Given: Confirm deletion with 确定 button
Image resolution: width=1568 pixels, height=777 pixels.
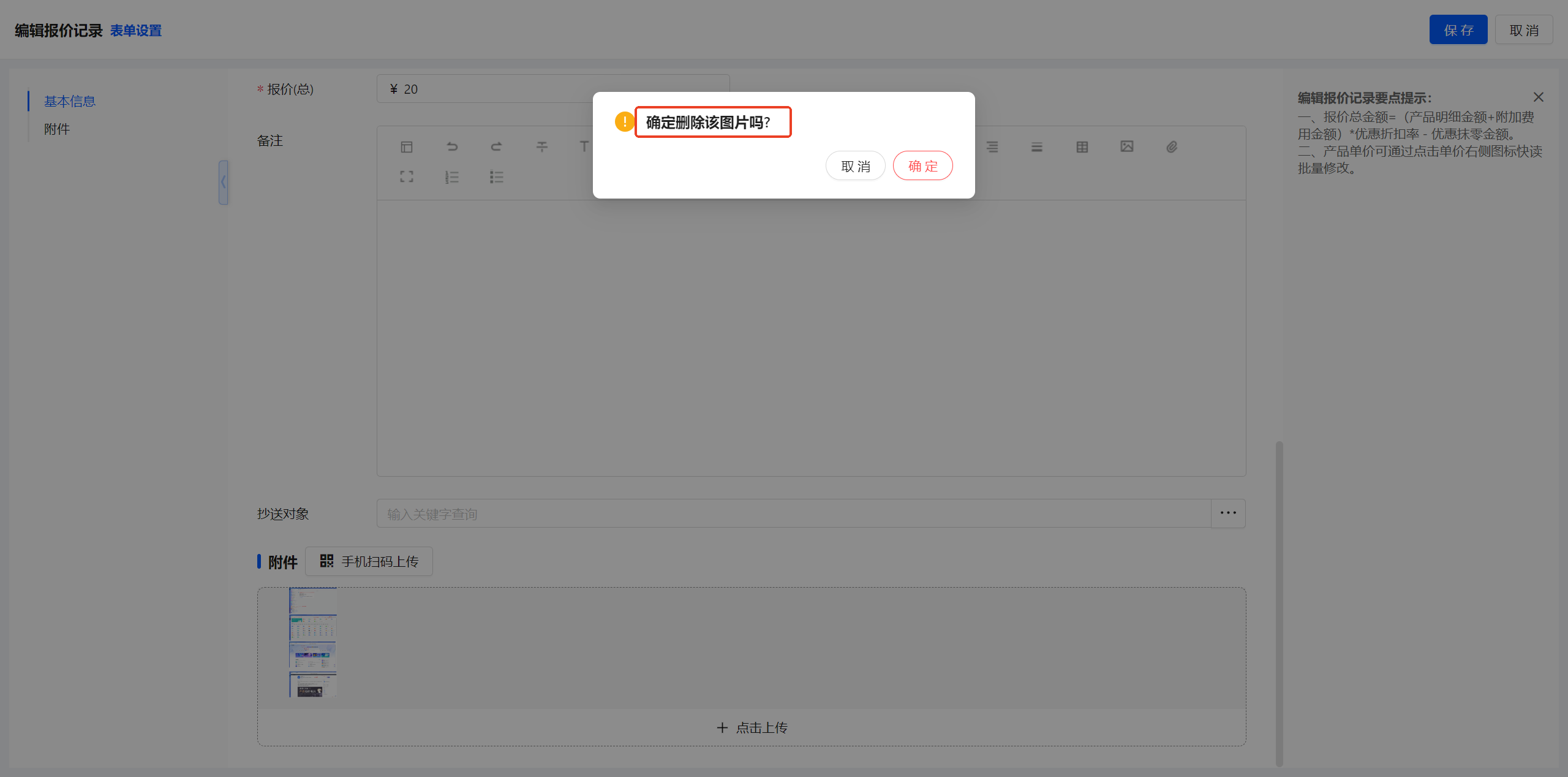Looking at the screenshot, I should 923,166.
